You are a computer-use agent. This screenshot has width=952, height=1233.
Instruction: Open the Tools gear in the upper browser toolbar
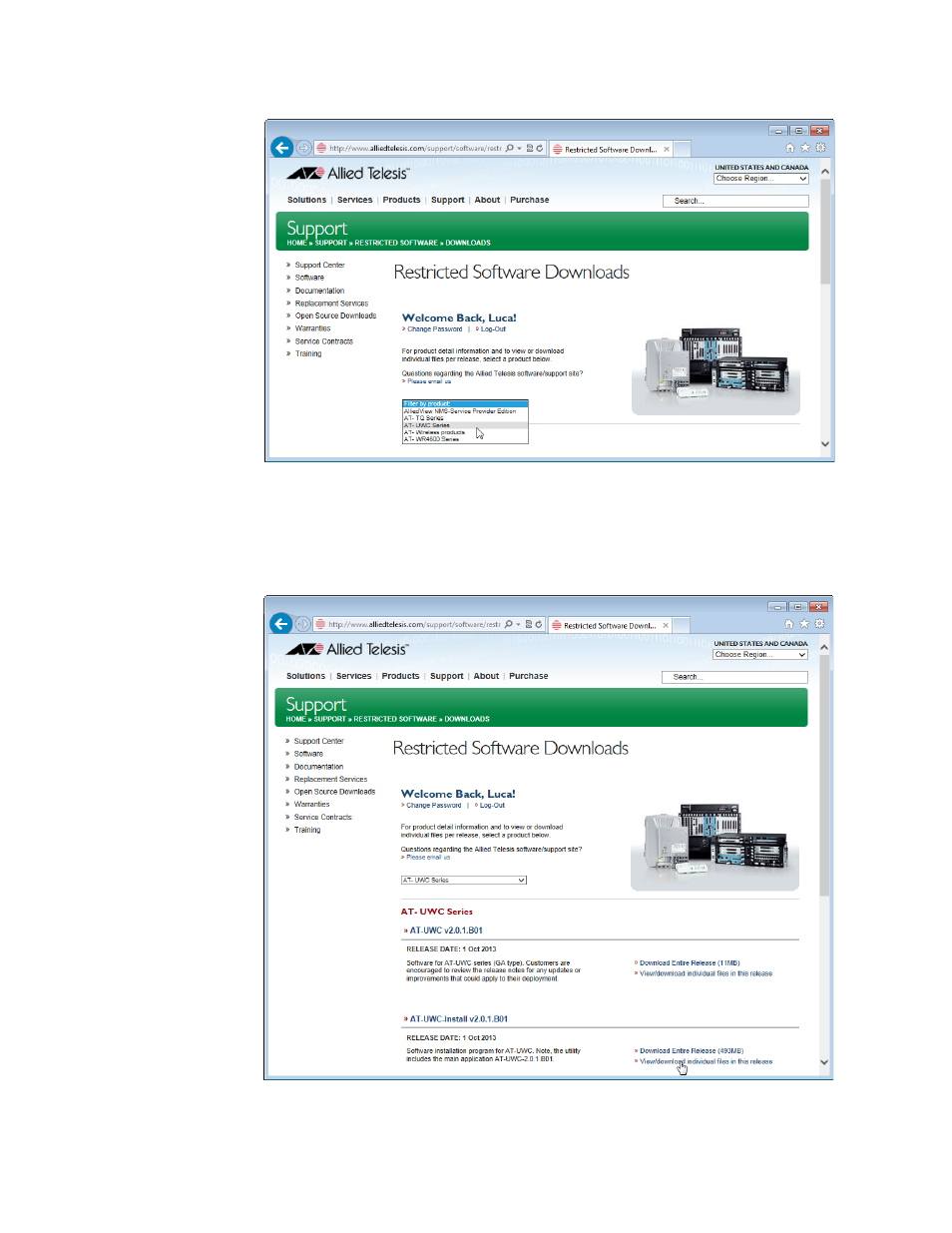pyautogui.click(x=820, y=148)
